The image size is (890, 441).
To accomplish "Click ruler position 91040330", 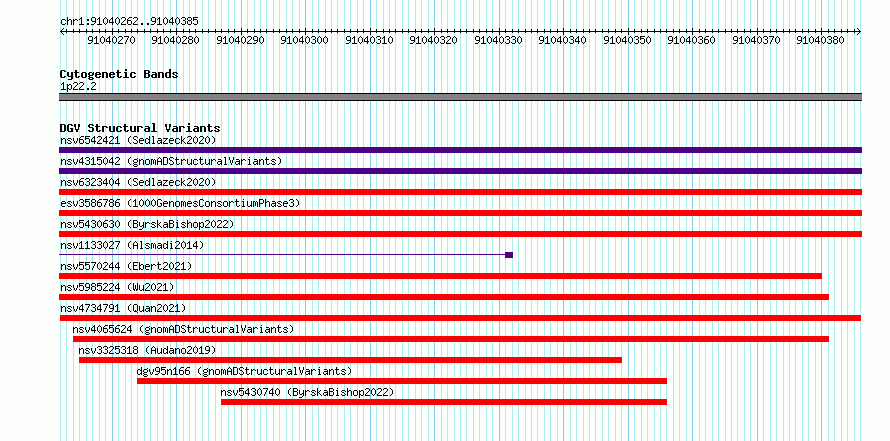I will (498, 40).
